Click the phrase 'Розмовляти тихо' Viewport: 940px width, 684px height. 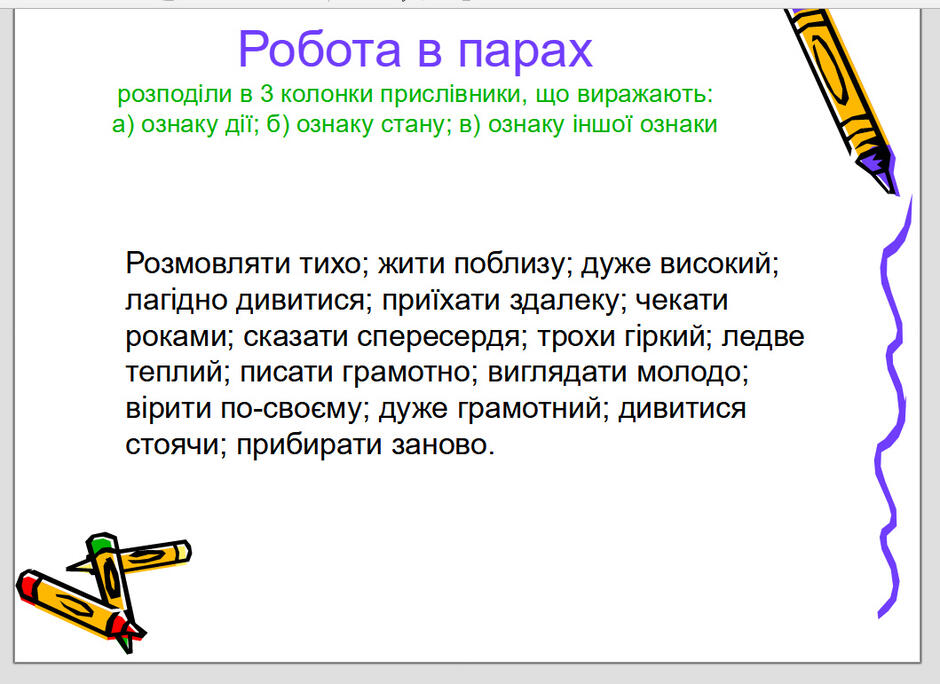pyautogui.click(x=243, y=264)
